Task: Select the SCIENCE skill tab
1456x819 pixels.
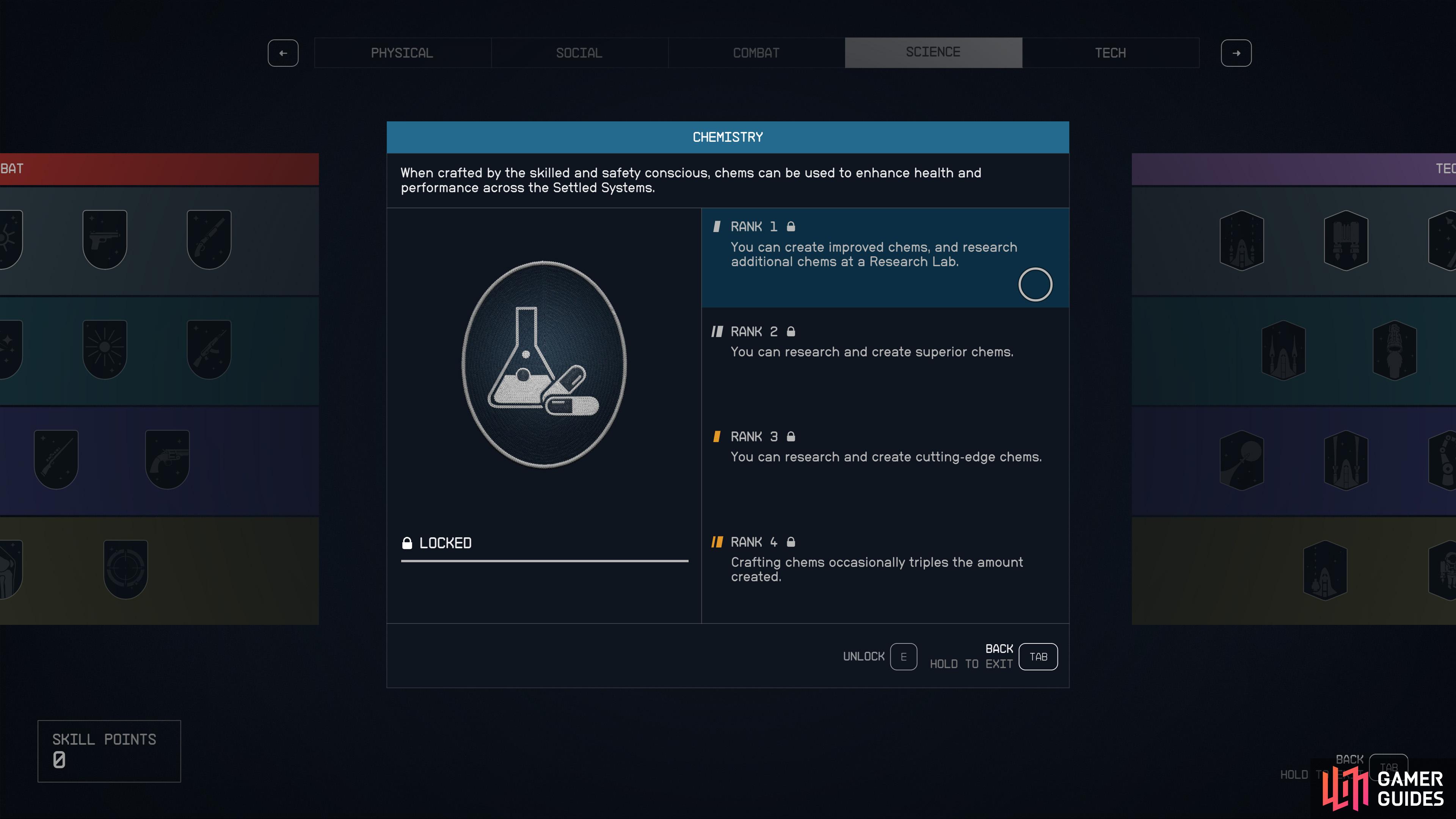Action: [933, 53]
